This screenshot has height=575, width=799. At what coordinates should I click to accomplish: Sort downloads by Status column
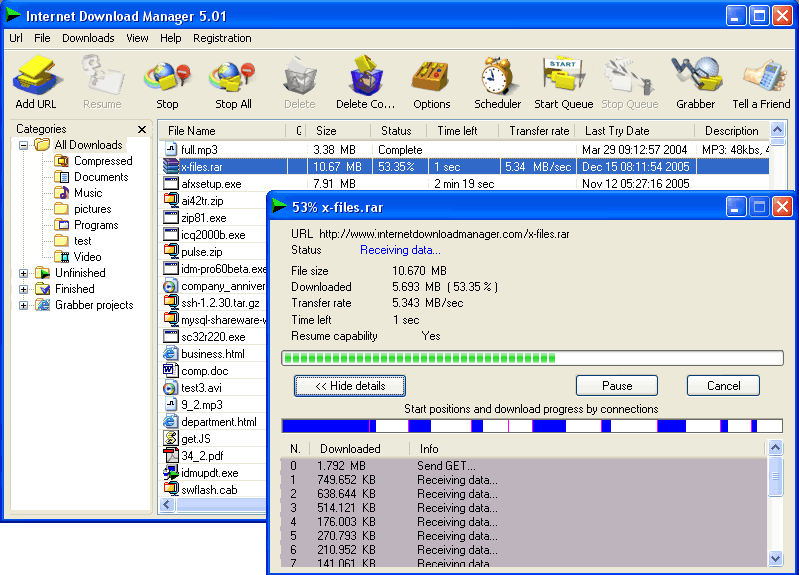[398, 131]
